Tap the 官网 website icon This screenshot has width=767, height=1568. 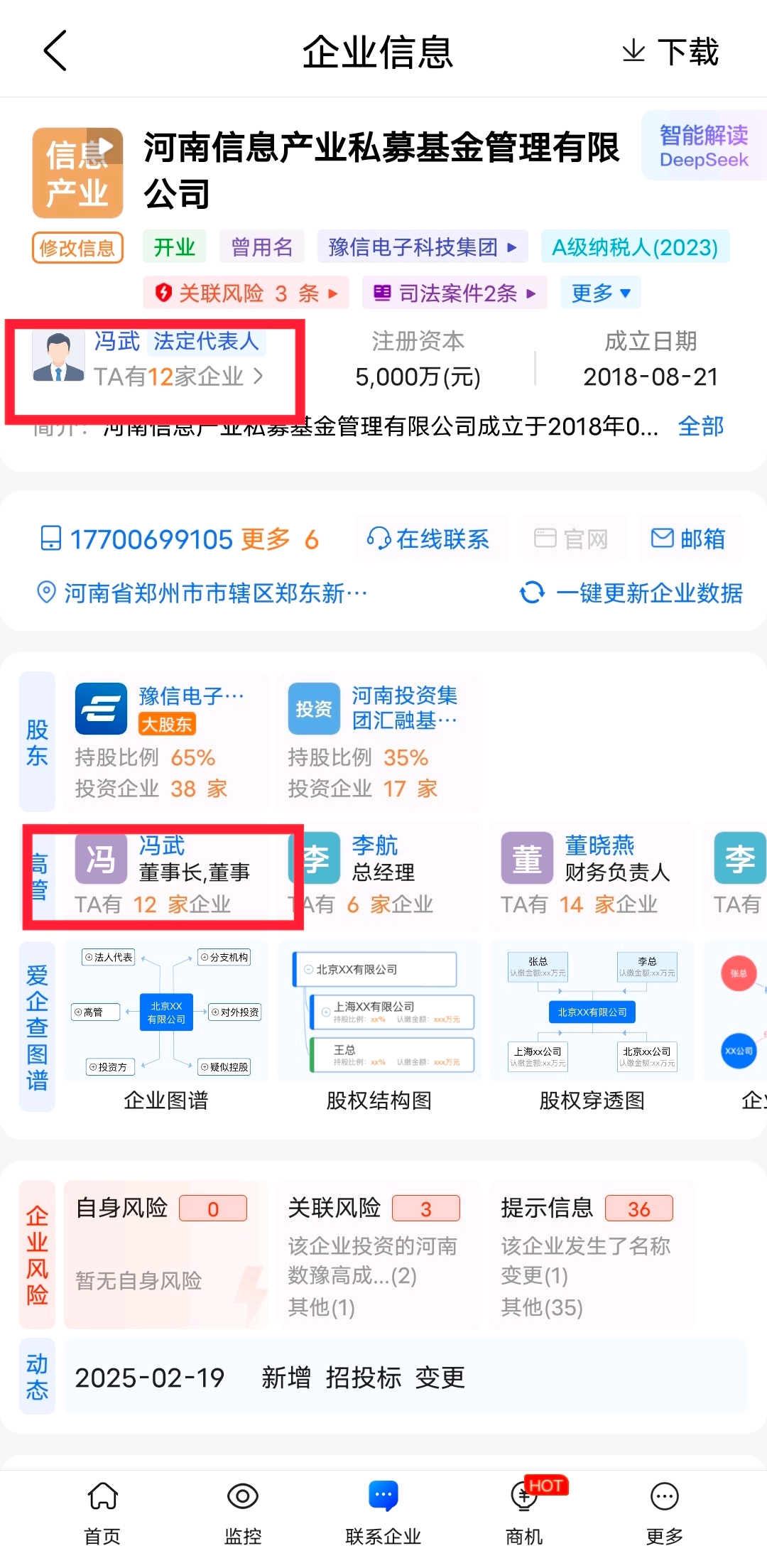(x=545, y=538)
